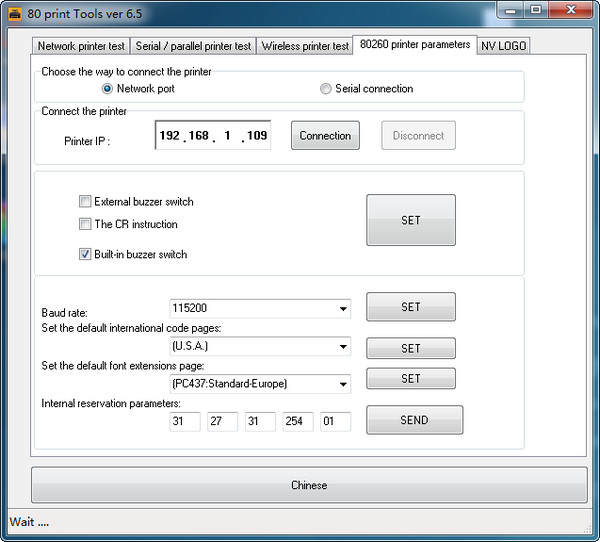Select the Serial connection radio button
The image size is (600, 542).
pos(325,89)
